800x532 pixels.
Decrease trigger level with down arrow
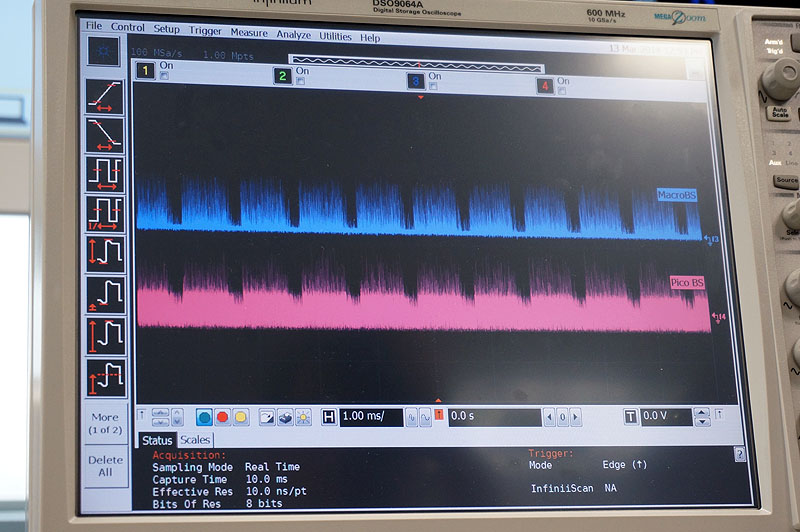[x=702, y=422]
